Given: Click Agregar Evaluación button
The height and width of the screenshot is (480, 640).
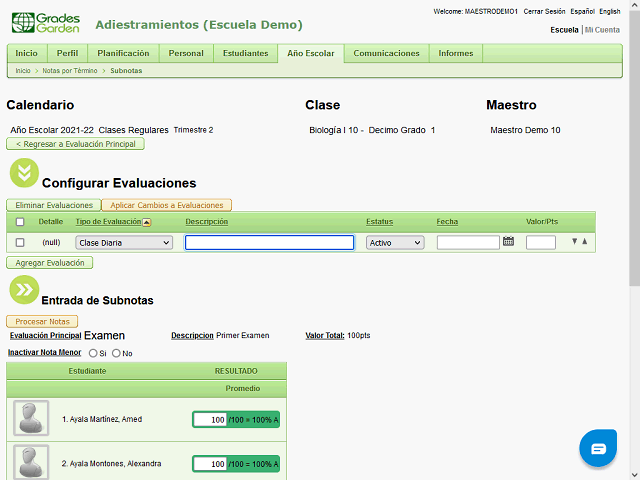Looking at the screenshot, I should (x=50, y=263).
